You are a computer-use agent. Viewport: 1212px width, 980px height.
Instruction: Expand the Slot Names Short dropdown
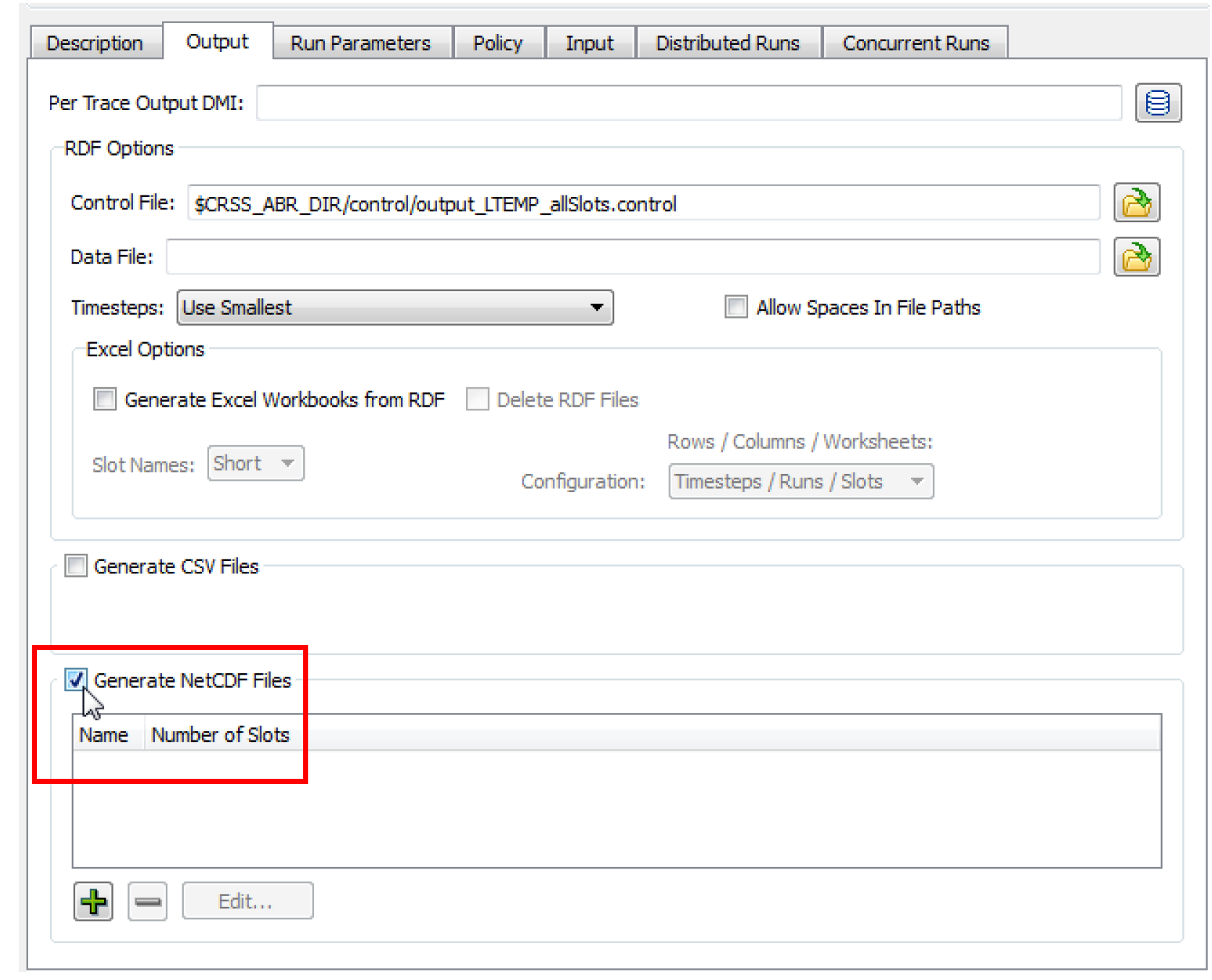(x=255, y=463)
